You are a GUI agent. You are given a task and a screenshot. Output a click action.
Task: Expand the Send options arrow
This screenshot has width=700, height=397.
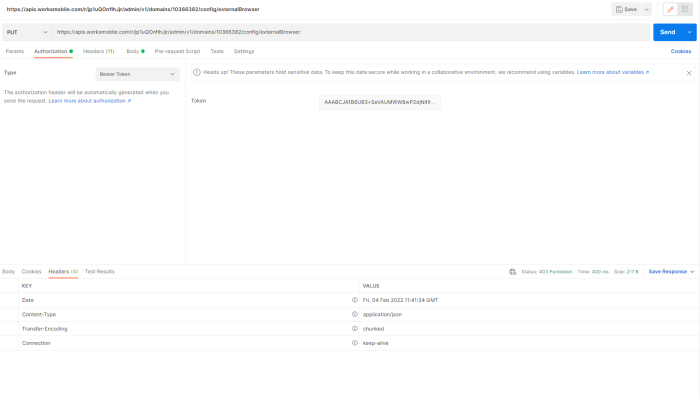coord(689,32)
